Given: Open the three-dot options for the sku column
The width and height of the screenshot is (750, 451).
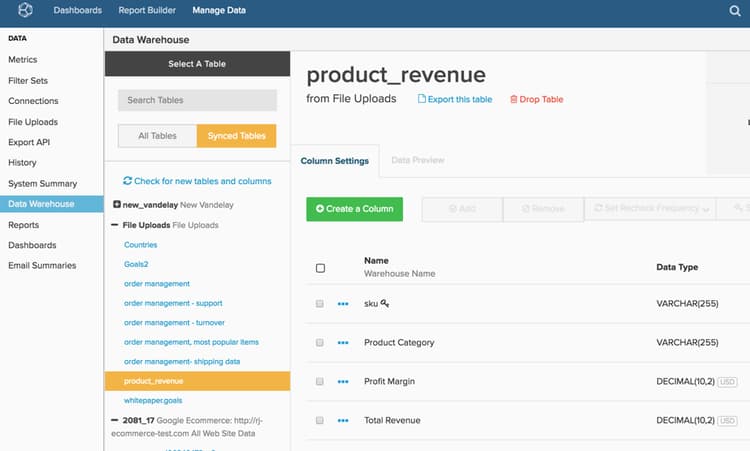Looking at the screenshot, I should pyautogui.click(x=343, y=303).
